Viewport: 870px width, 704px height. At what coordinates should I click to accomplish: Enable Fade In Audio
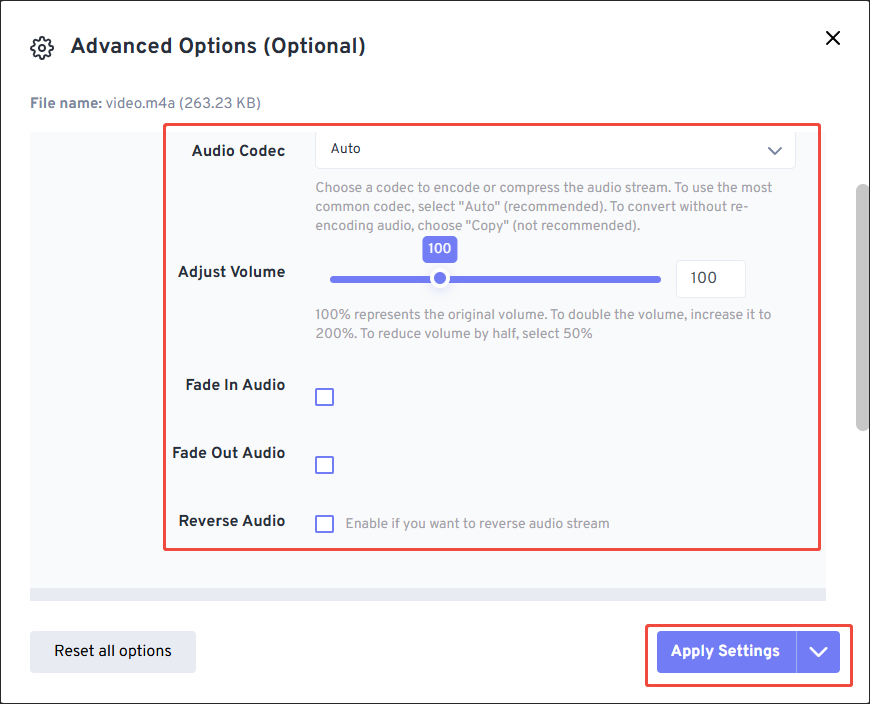coord(324,397)
